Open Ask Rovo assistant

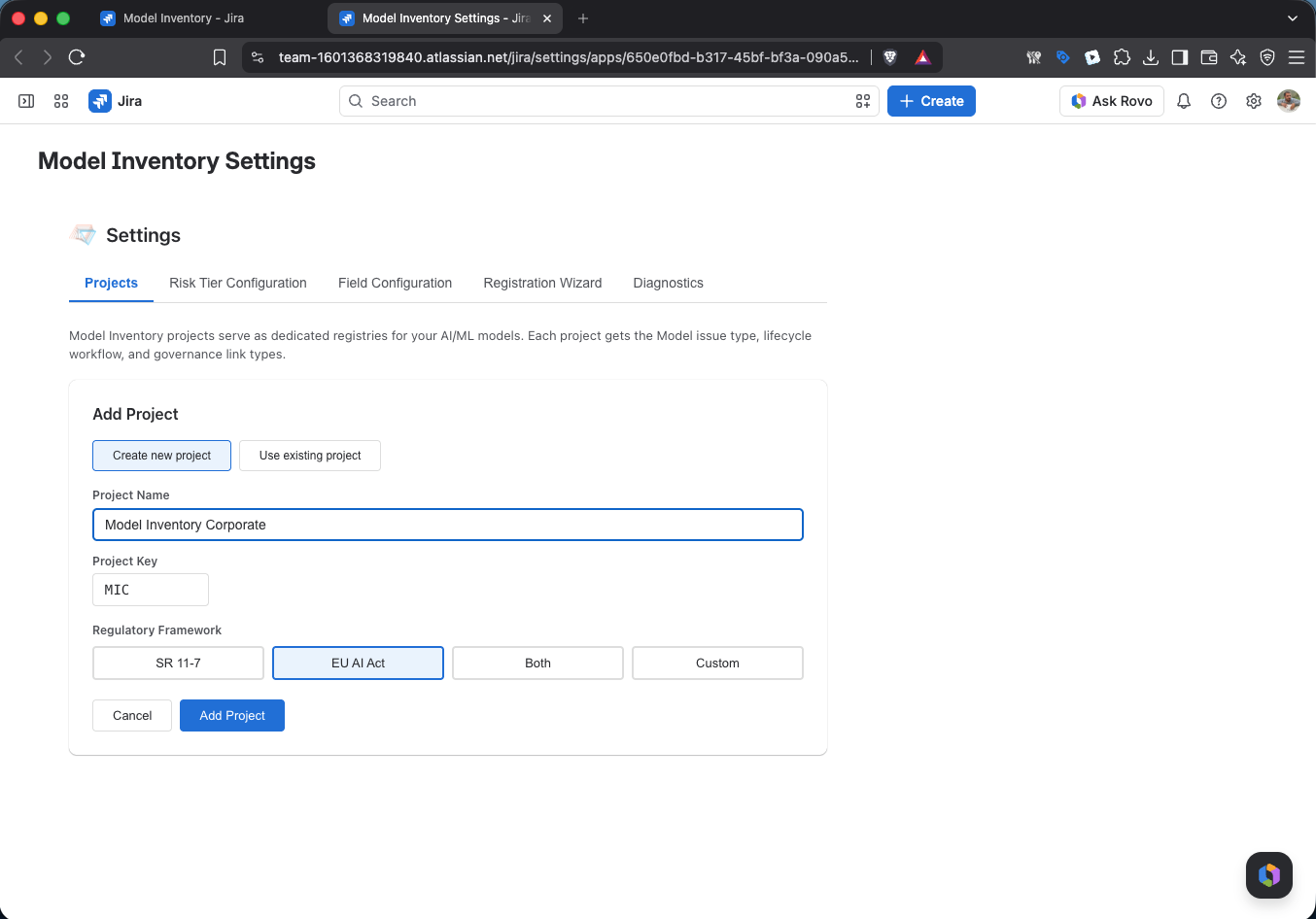pos(1112,101)
